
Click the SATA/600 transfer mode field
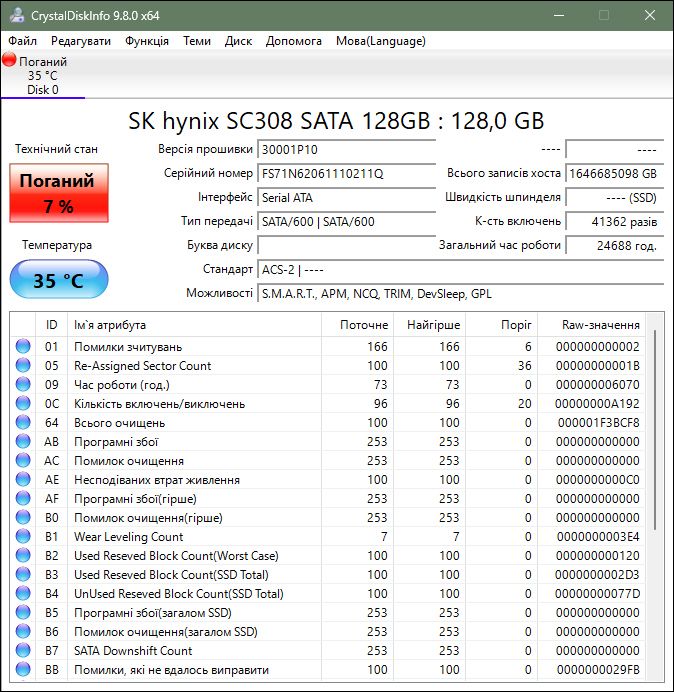click(x=346, y=221)
